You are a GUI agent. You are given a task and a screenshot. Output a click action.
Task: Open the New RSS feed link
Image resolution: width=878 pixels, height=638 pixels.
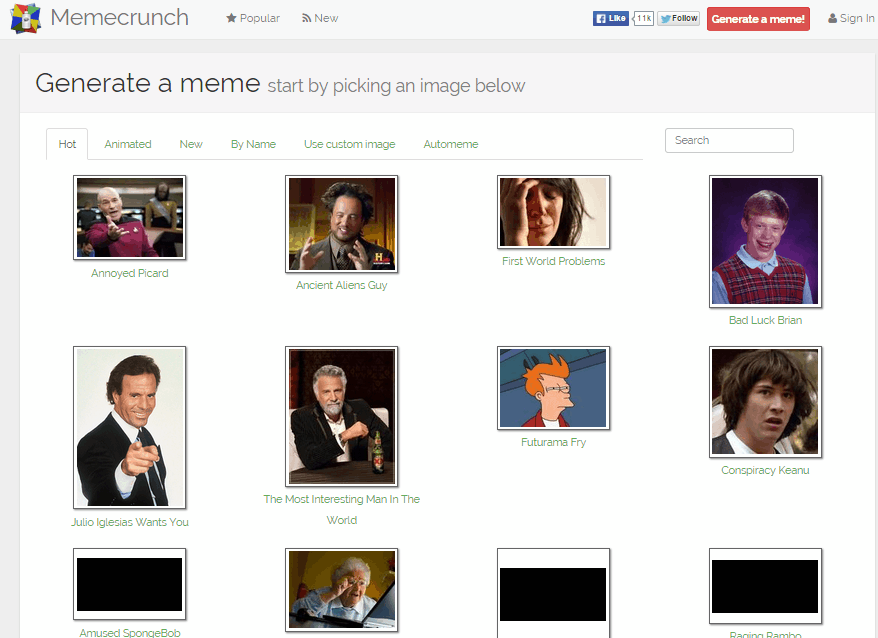tap(320, 18)
